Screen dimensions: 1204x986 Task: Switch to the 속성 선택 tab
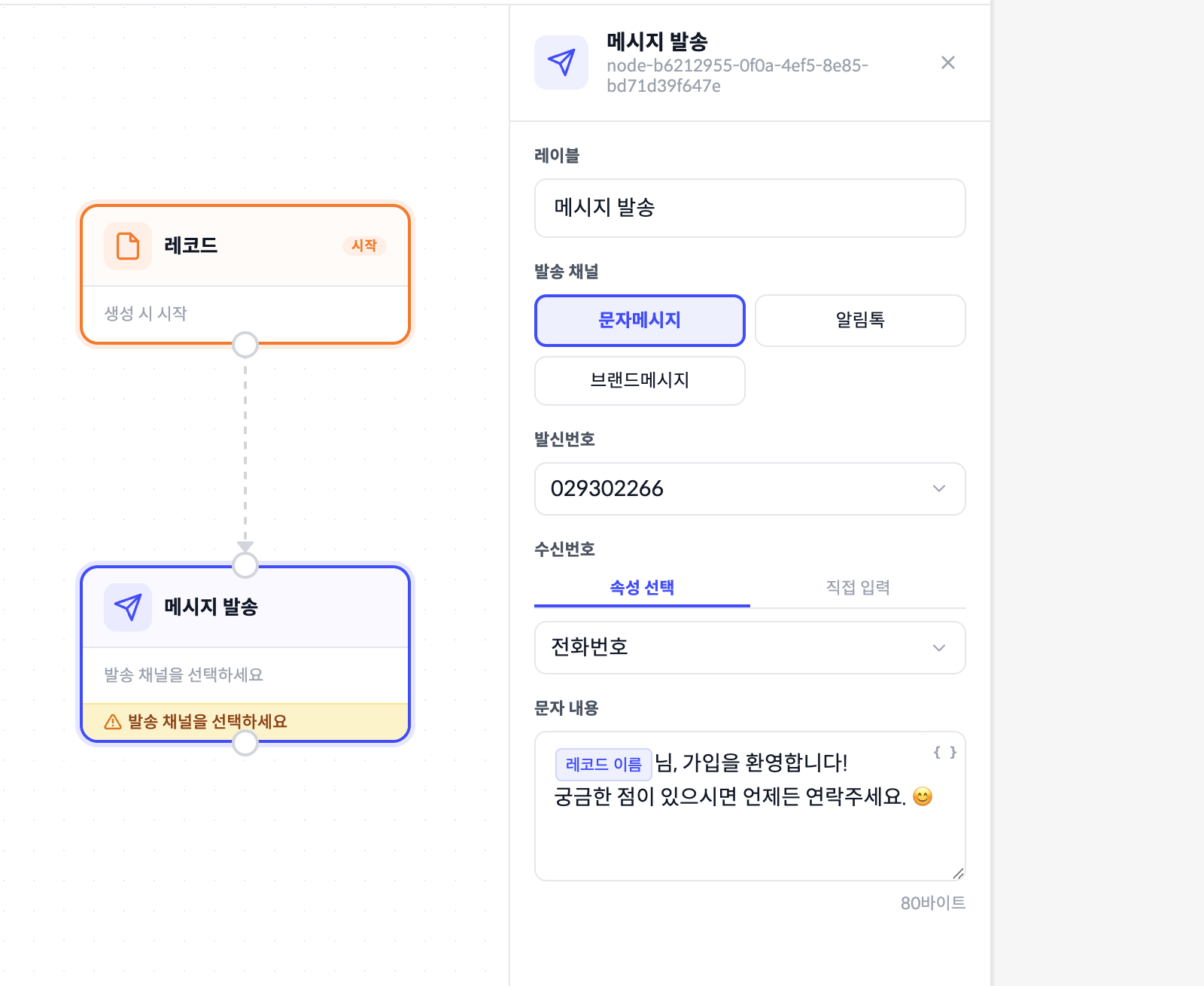pyautogui.click(x=642, y=588)
